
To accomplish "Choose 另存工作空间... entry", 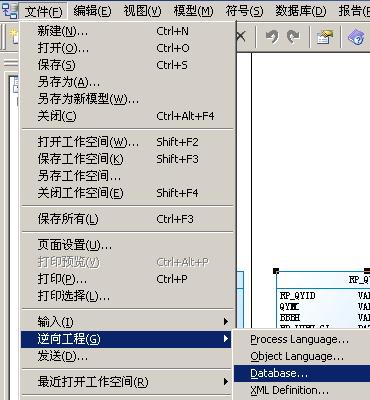I will click(127, 176).
